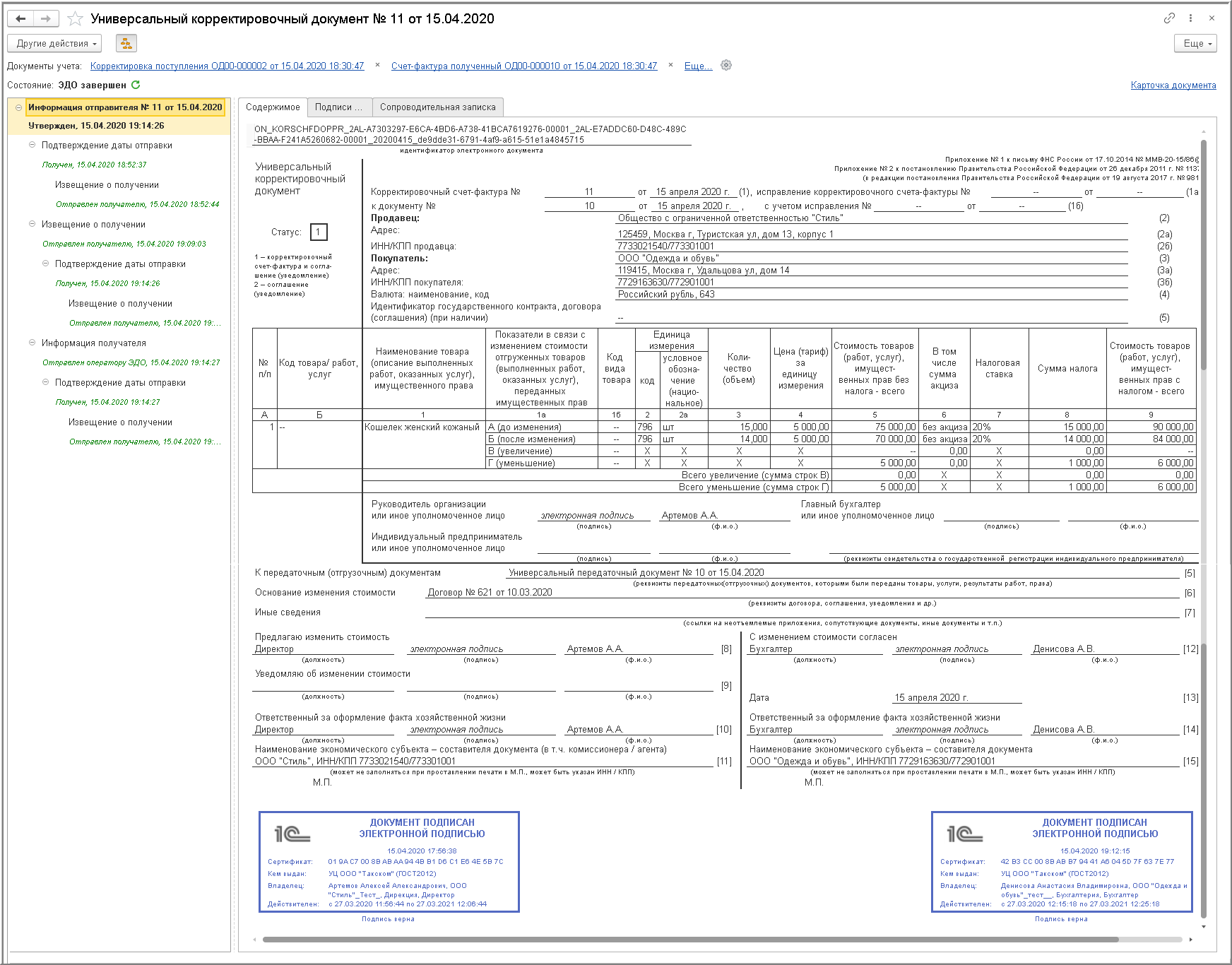Click scroll-right arrow at document bottom
The width and height of the screenshot is (1232, 965).
tap(1190, 940)
